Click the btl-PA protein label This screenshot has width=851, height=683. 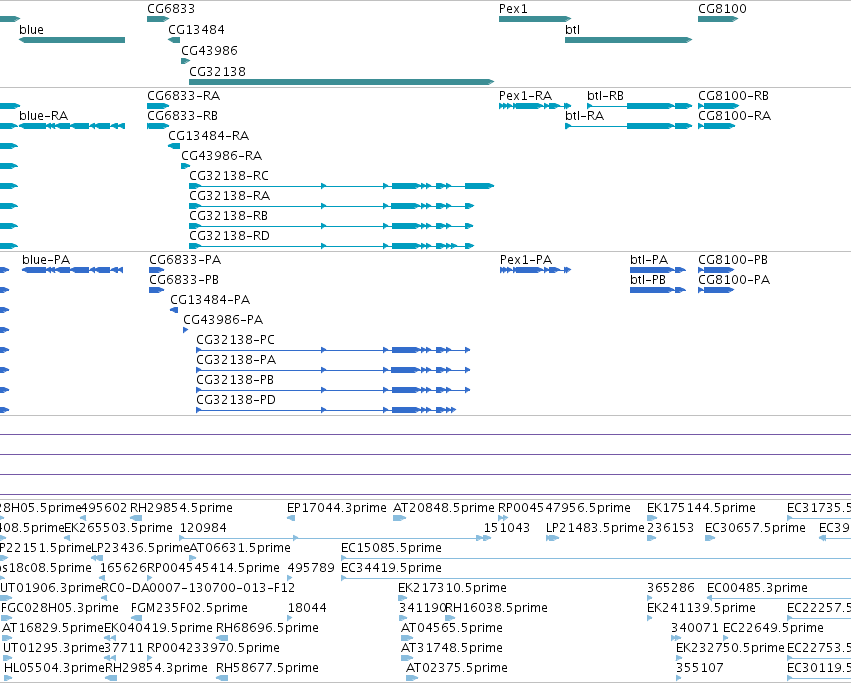pos(649,260)
